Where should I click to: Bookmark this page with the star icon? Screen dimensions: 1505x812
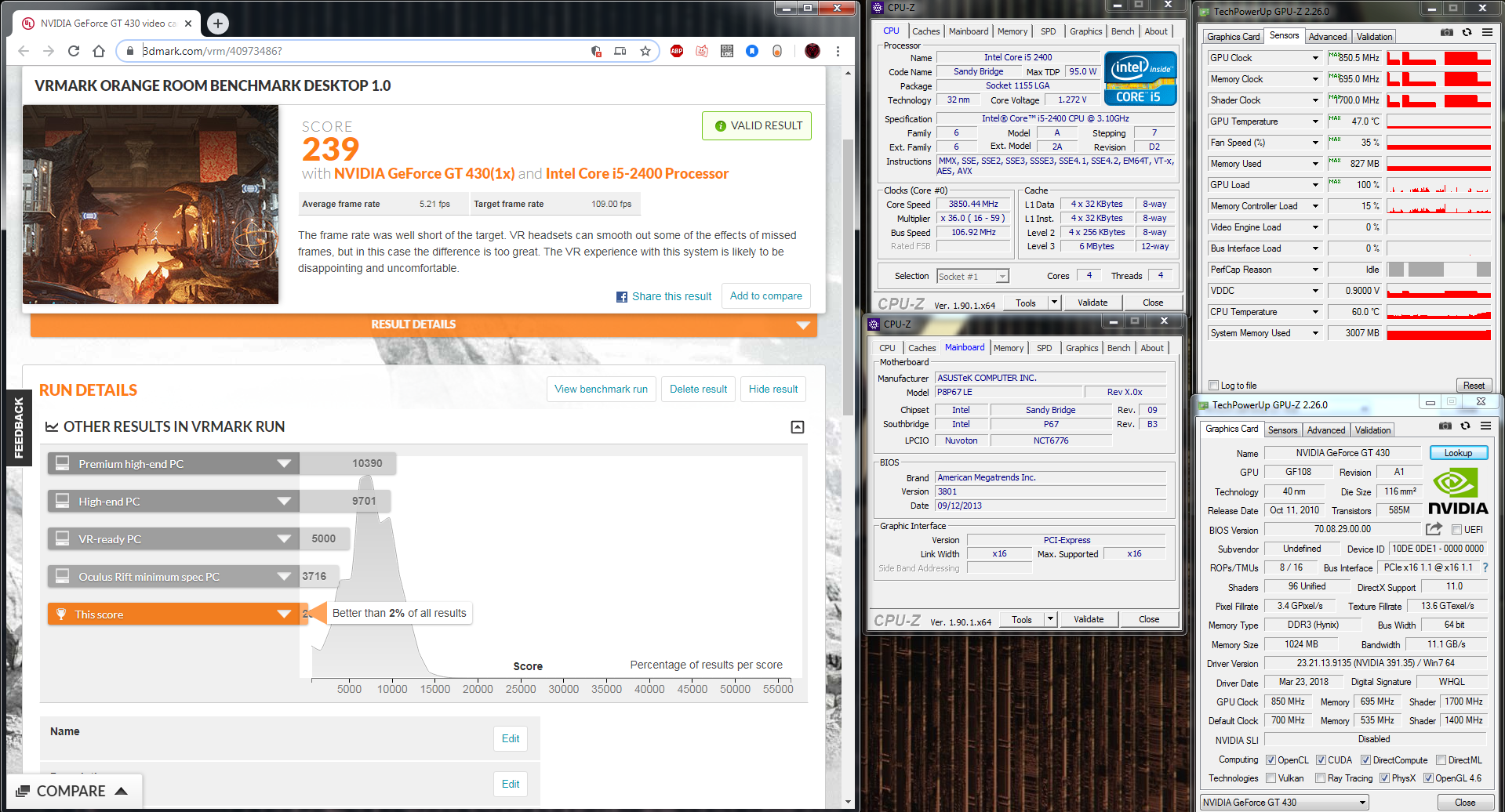coord(645,51)
